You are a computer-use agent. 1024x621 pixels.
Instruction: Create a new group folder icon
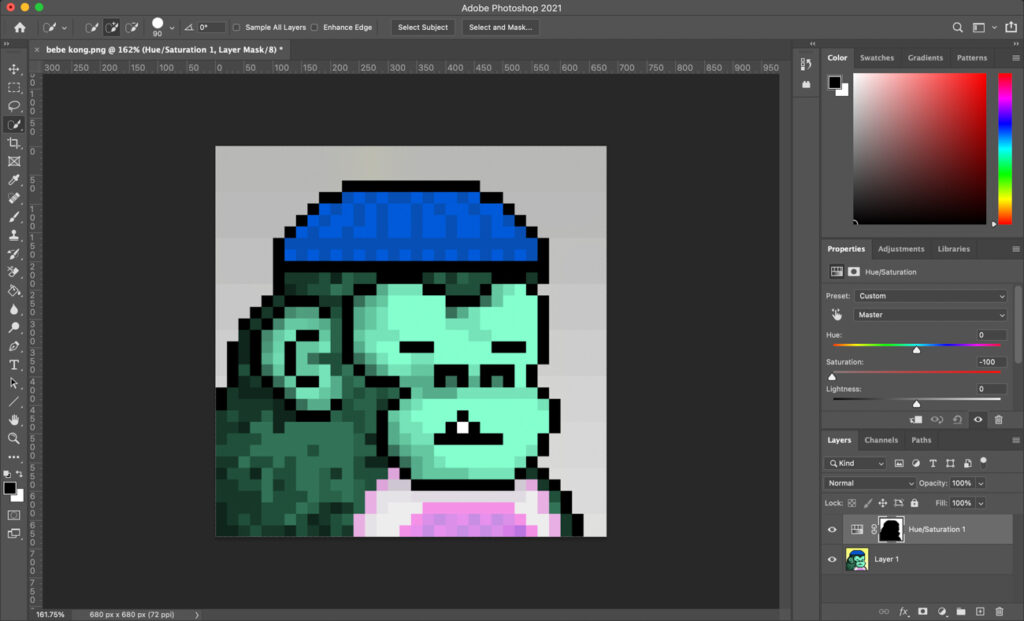(961, 611)
